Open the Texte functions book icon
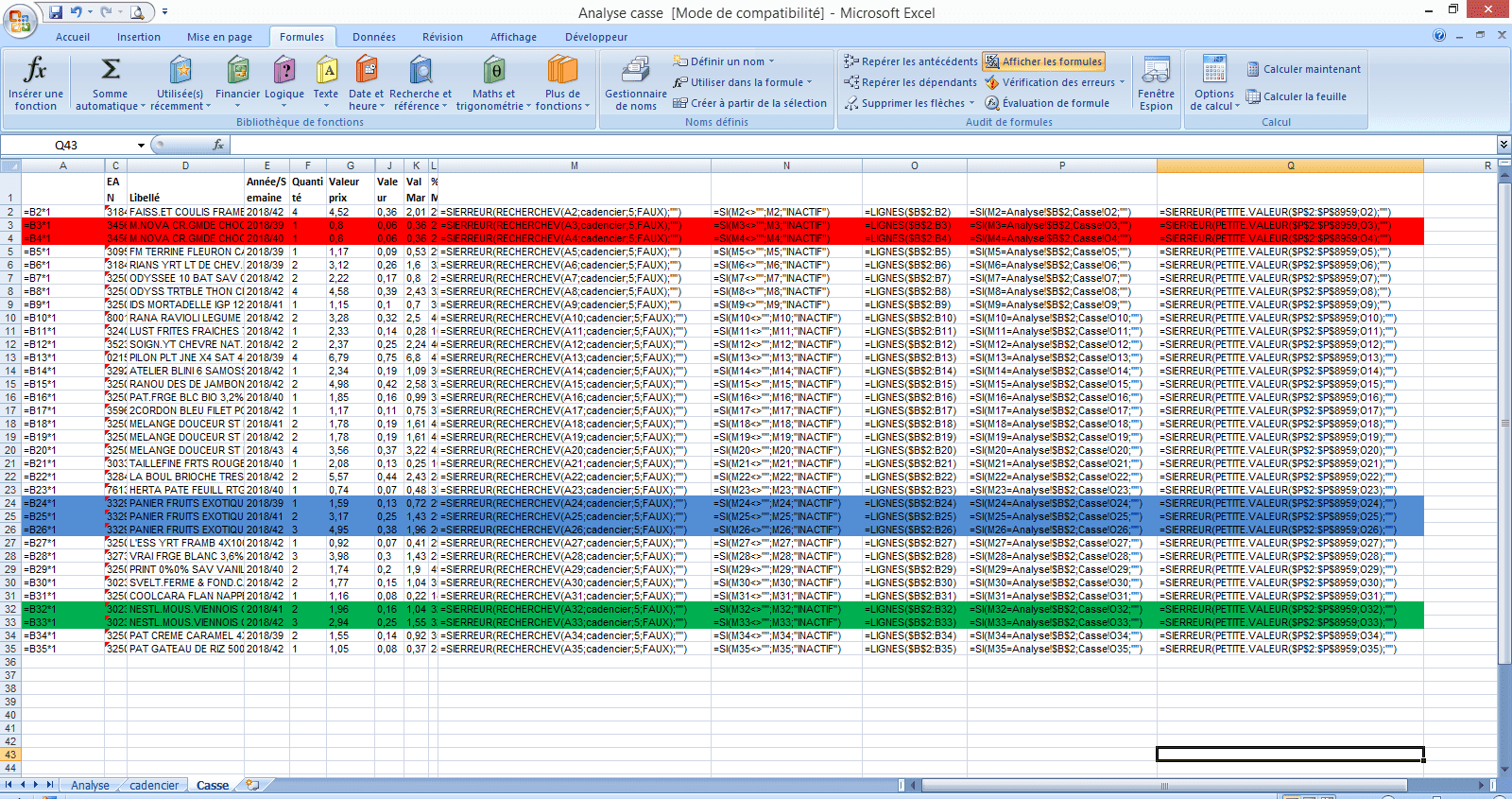The image size is (1512, 799). 326,70
